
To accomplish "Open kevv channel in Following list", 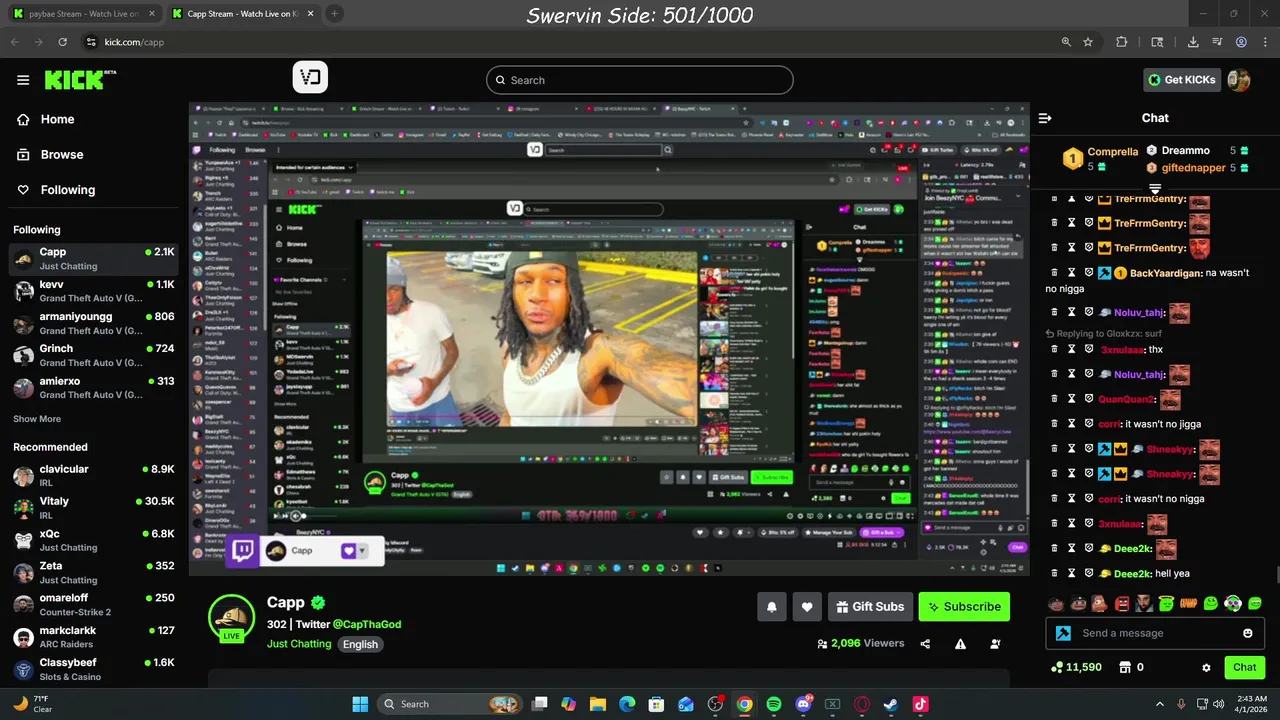I will (94, 291).
